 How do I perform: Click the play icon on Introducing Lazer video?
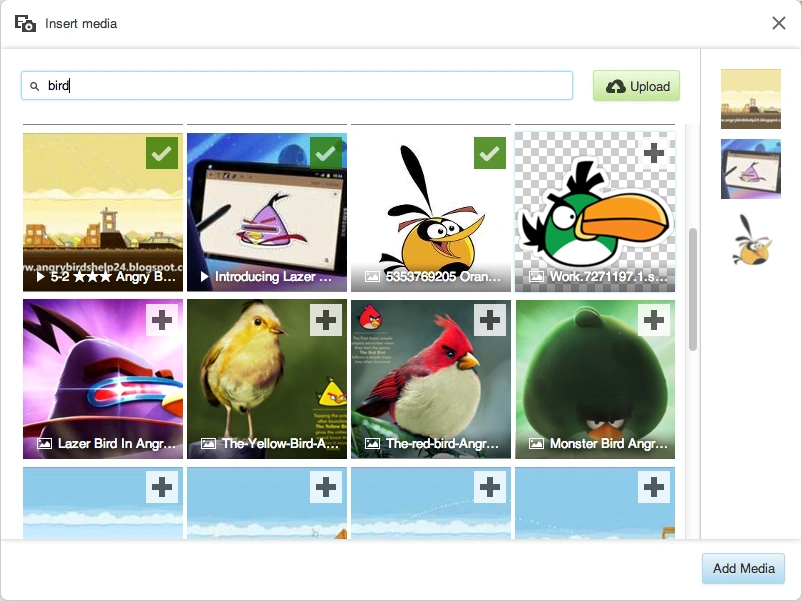point(205,277)
